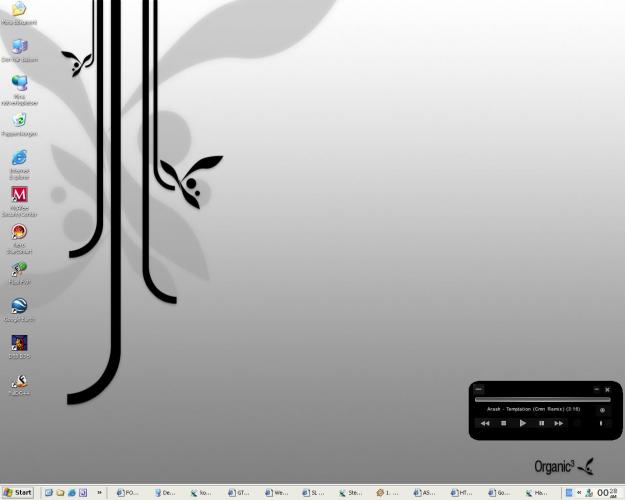Open the topmost folder icon on desktop
This screenshot has height=500, width=625.
[x=19, y=10]
